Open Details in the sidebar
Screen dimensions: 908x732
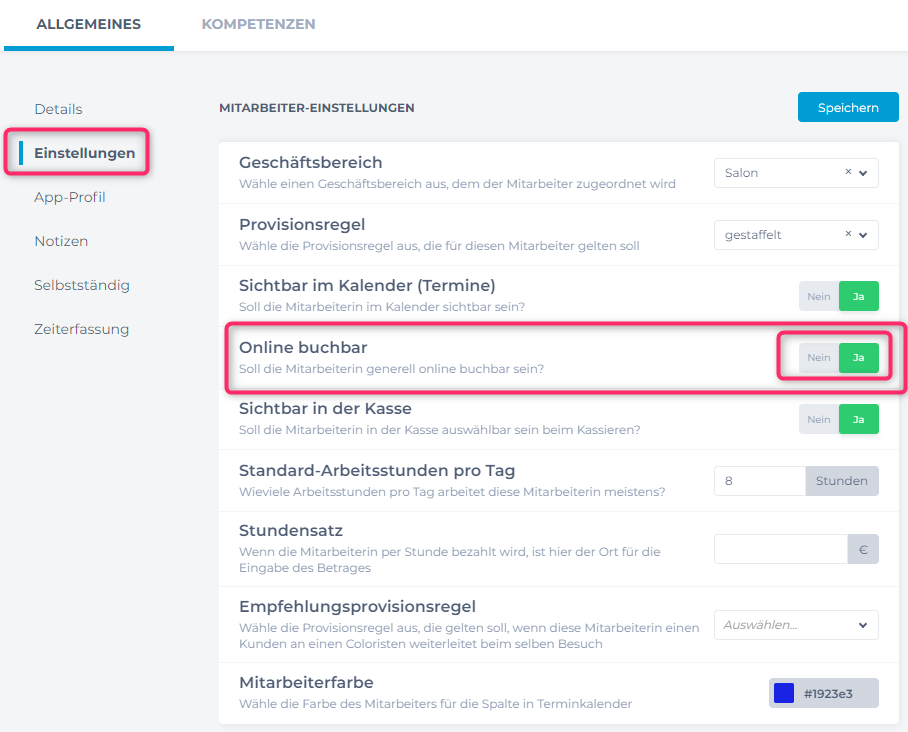58,109
